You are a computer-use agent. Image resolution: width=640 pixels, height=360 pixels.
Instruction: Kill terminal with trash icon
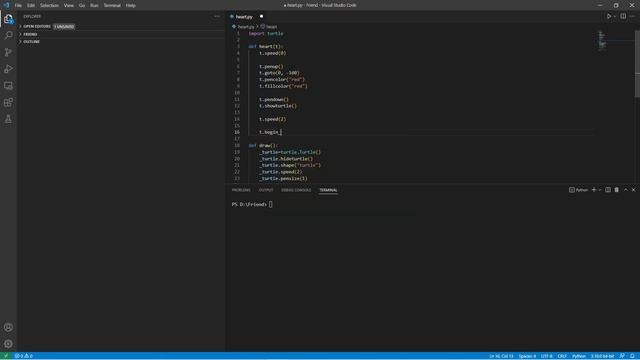pos(617,190)
